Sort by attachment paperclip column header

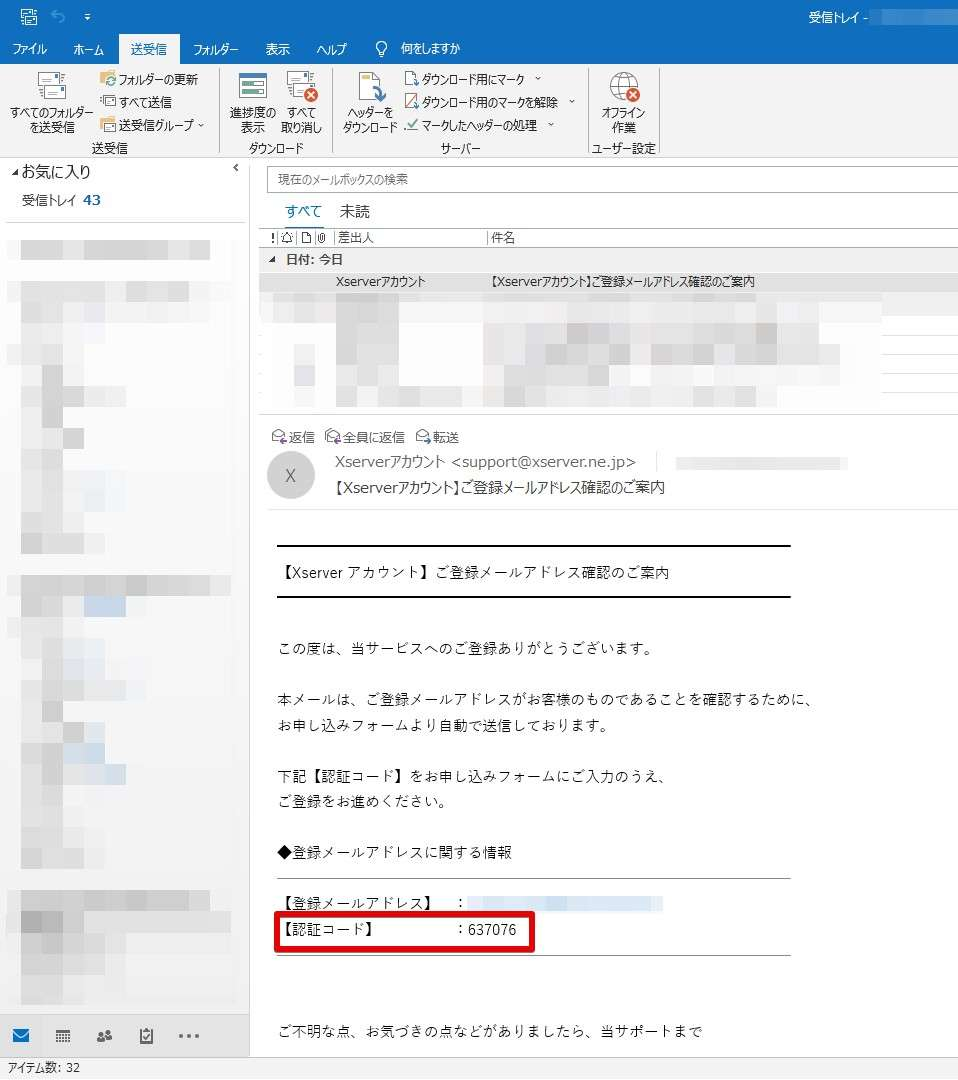point(322,238)
